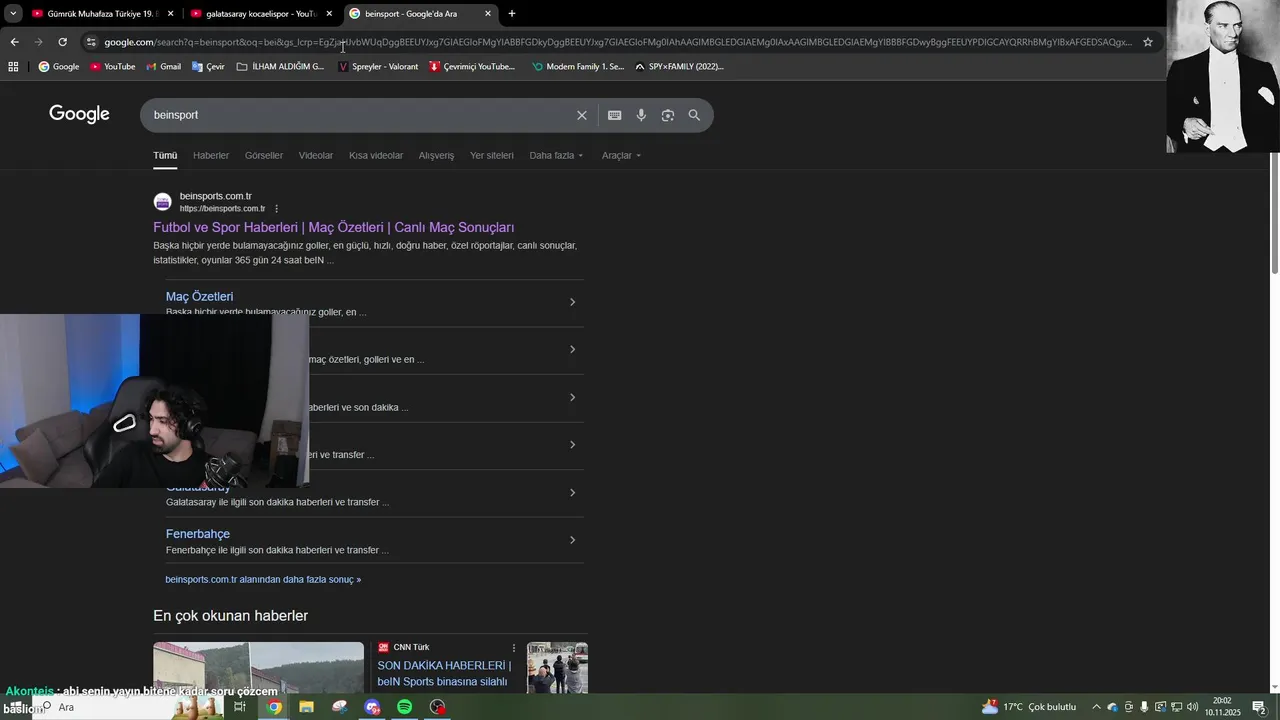The width and height of the screenshot is (1280, 720).
Task: Click the beinsports.com.tr site name
Action: (215, 196)
